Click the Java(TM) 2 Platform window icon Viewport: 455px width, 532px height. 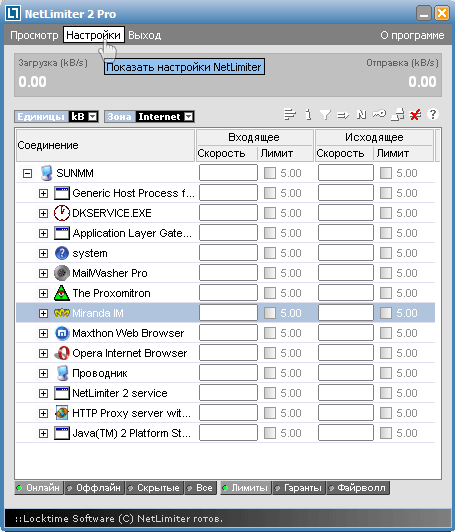click(x=62, y=433)
